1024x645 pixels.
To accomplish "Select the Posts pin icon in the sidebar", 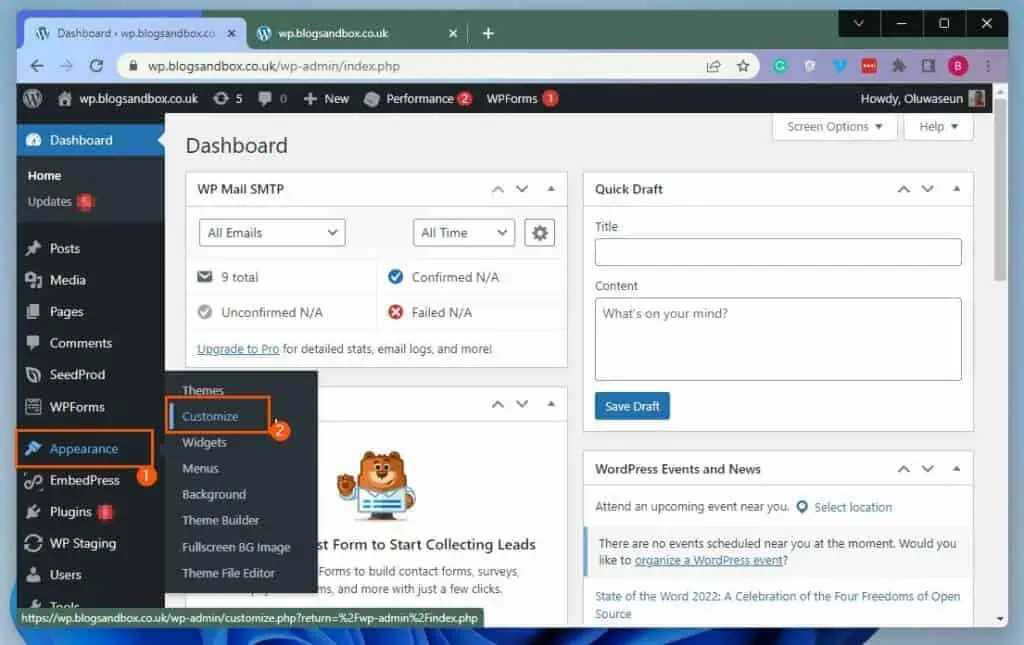I will (x=33, y=248).
